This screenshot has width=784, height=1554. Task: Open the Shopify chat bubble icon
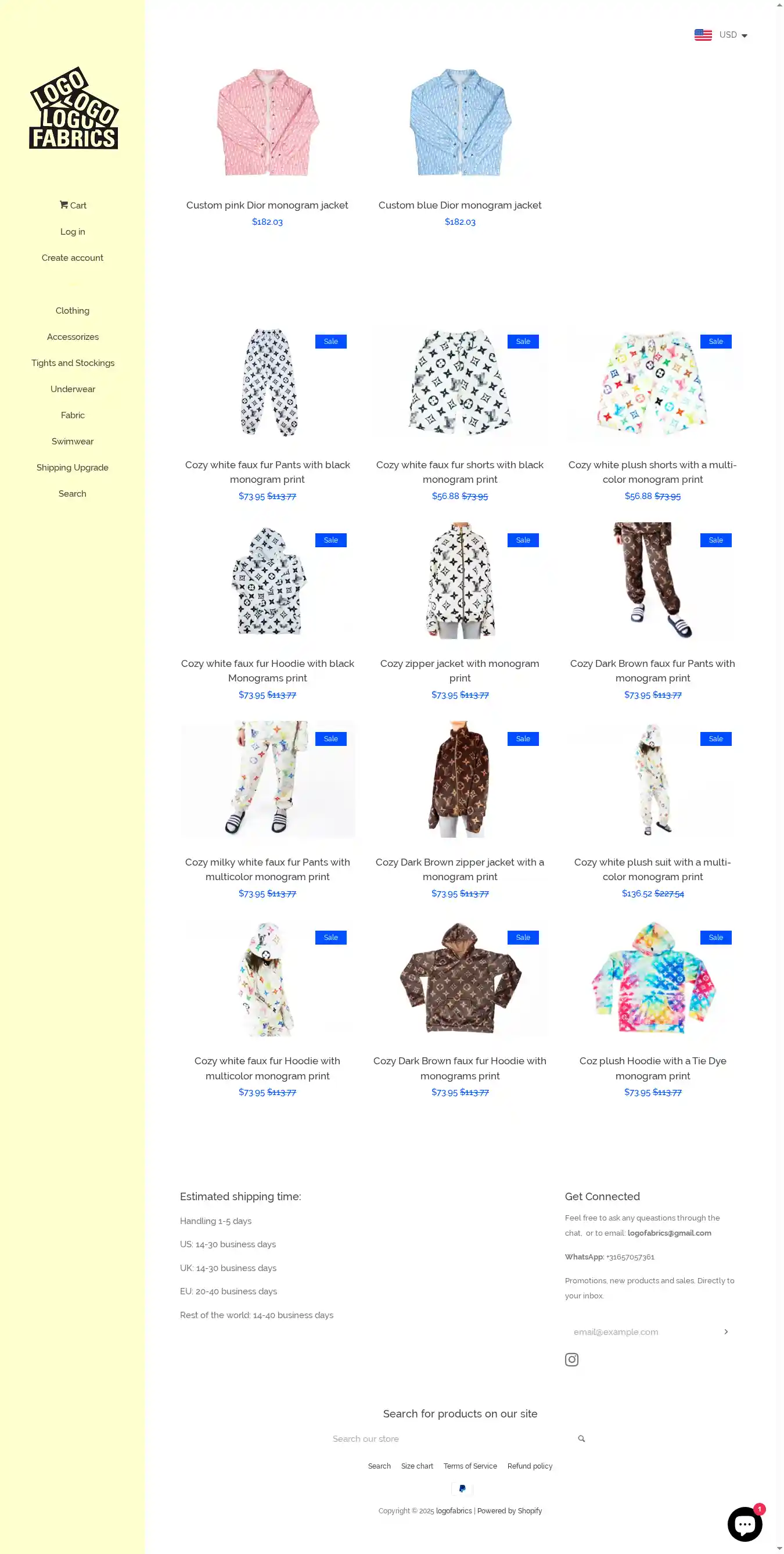(745, 1523)
